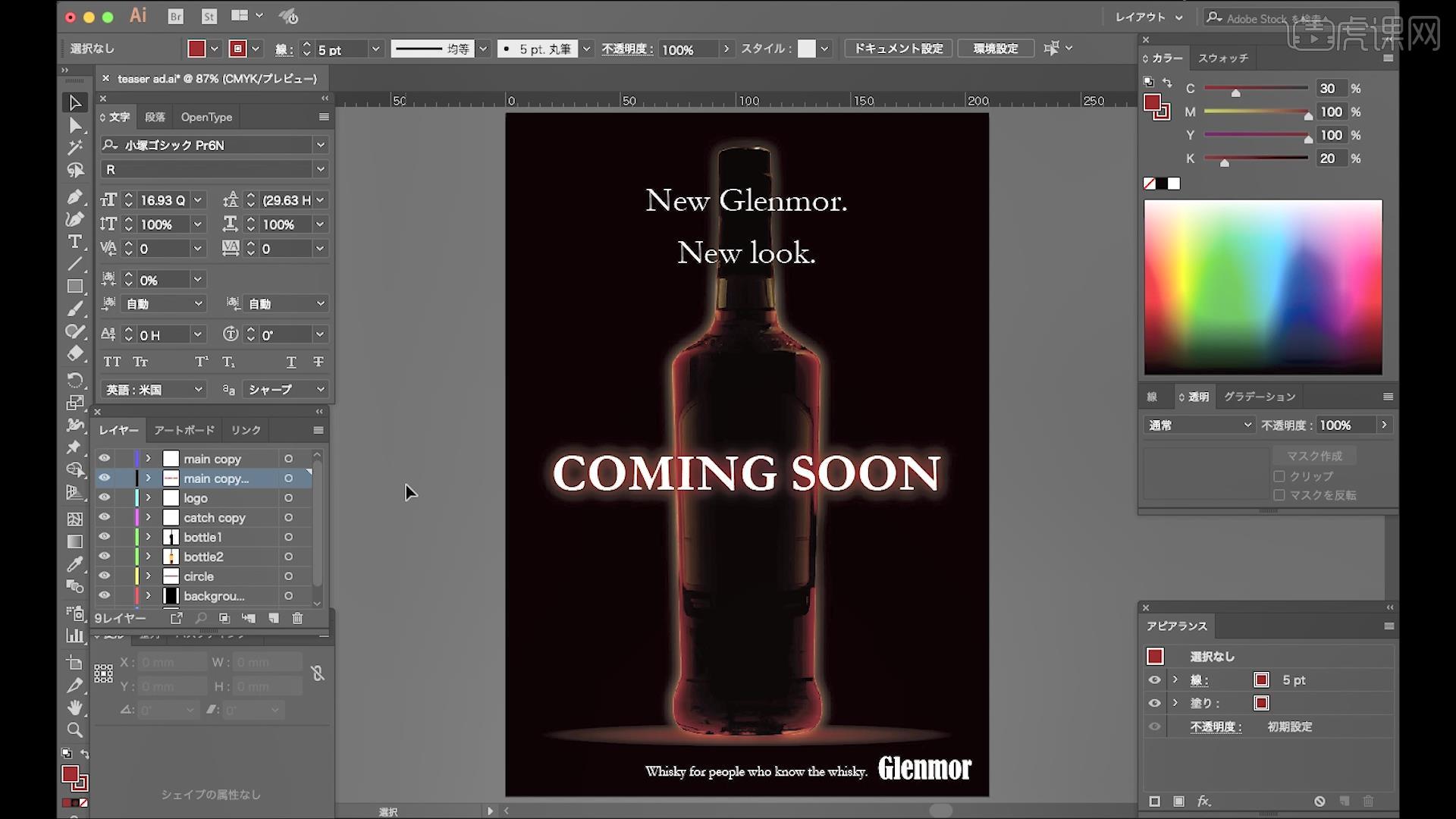The width and height of the screenshot is (1456, 819).
Task: Select the Rectangle tool
Action: pos(74,287)
